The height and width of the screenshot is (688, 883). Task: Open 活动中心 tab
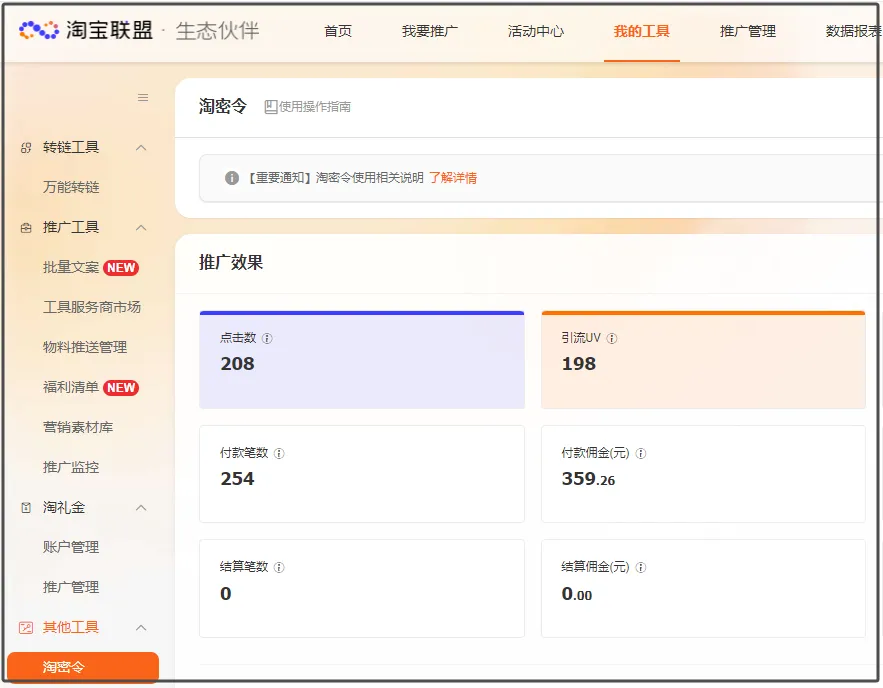point(536,31)
